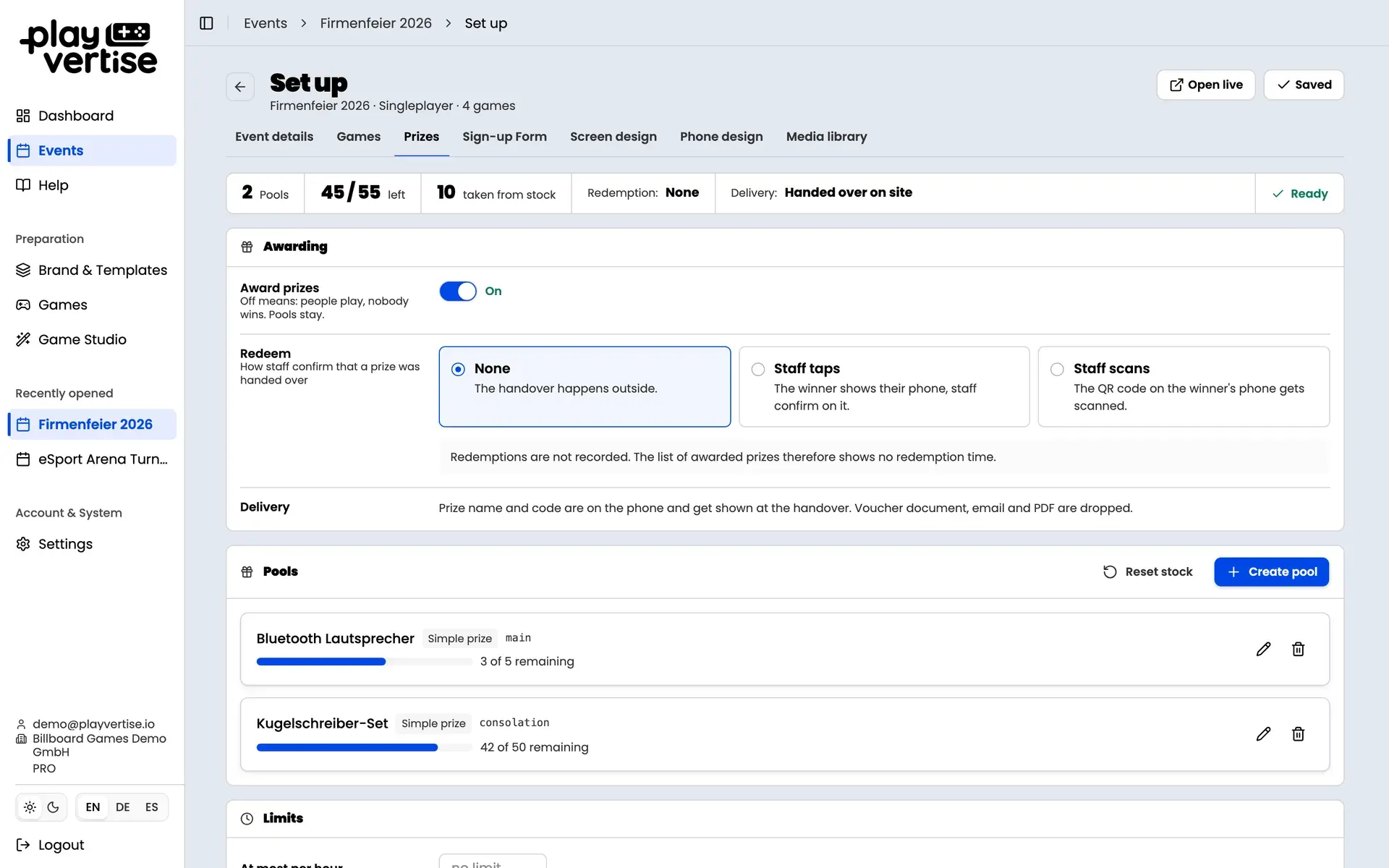Screen dimensions: 1389x868
Task: Turn off the Award prizes switch
Action: tap(458, 291)
